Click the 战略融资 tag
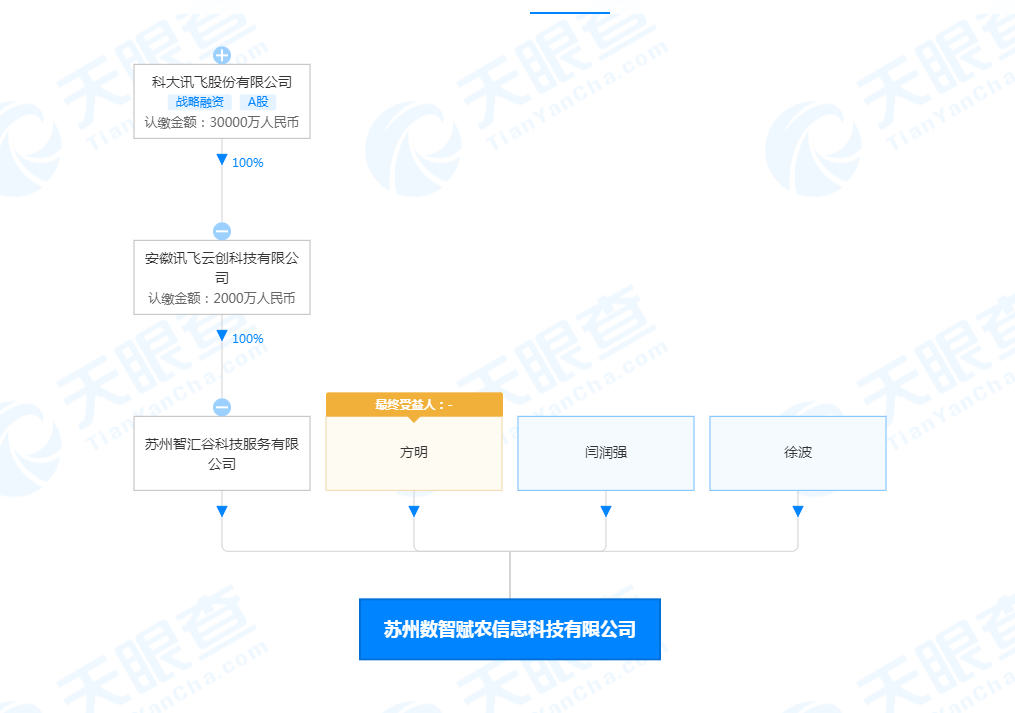Screen dimensions: 1015x713 coord(200,102)
